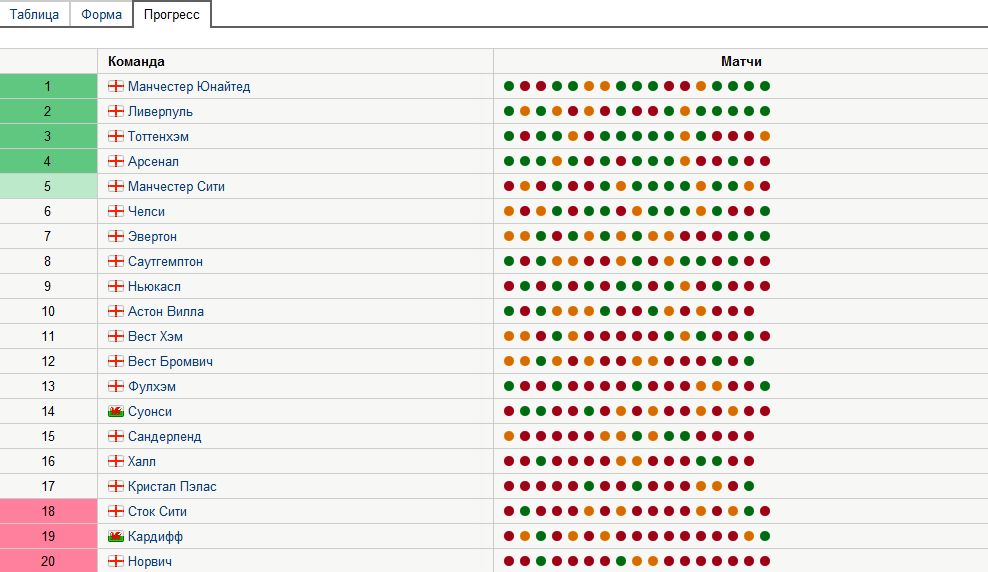Click the Ньюкасл team name

(x=154, y=287)
